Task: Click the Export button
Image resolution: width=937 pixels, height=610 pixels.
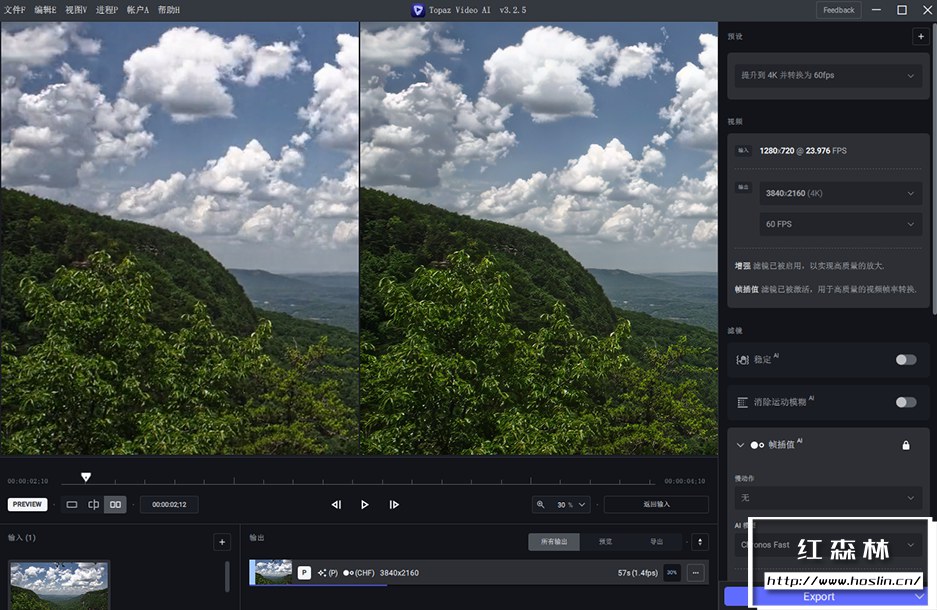Action: click(818, 597)
